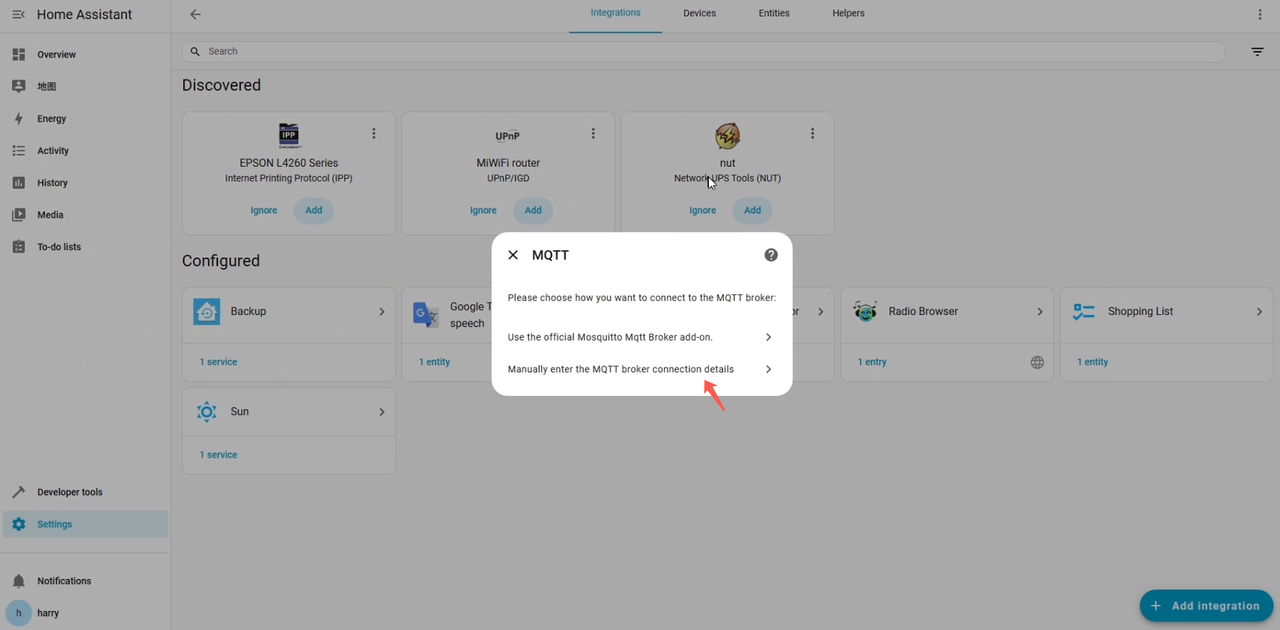Close the MQTT dialog
This screenshot has width=1280, height=630.
513,255
